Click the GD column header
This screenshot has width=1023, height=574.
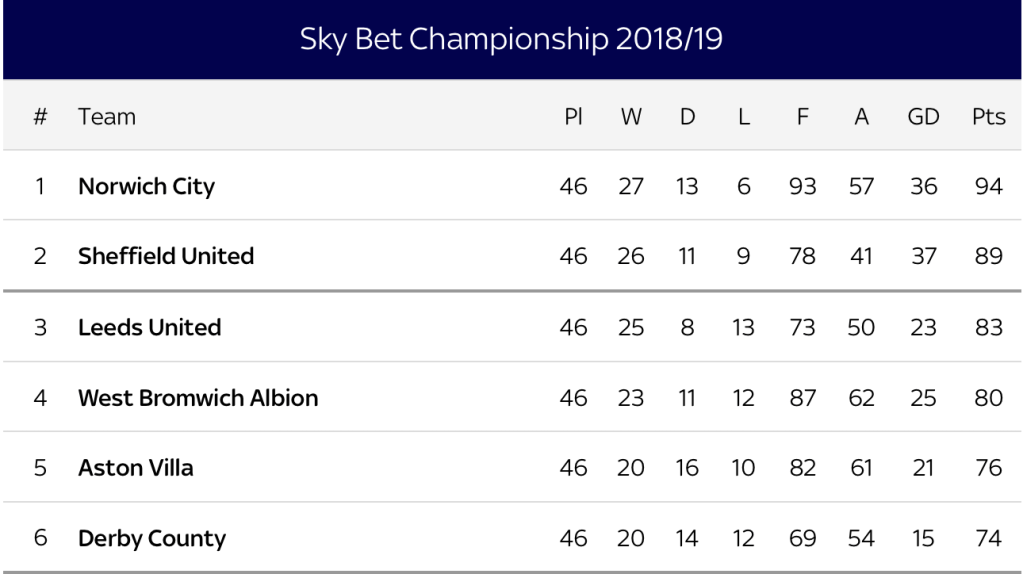pos(923,116)
